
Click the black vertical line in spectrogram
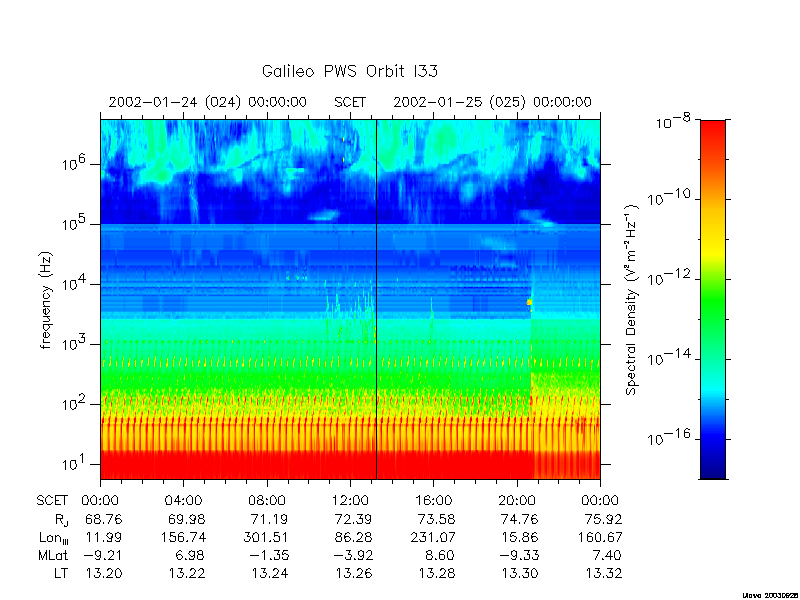pyautogui.click(x=377, y=299)
